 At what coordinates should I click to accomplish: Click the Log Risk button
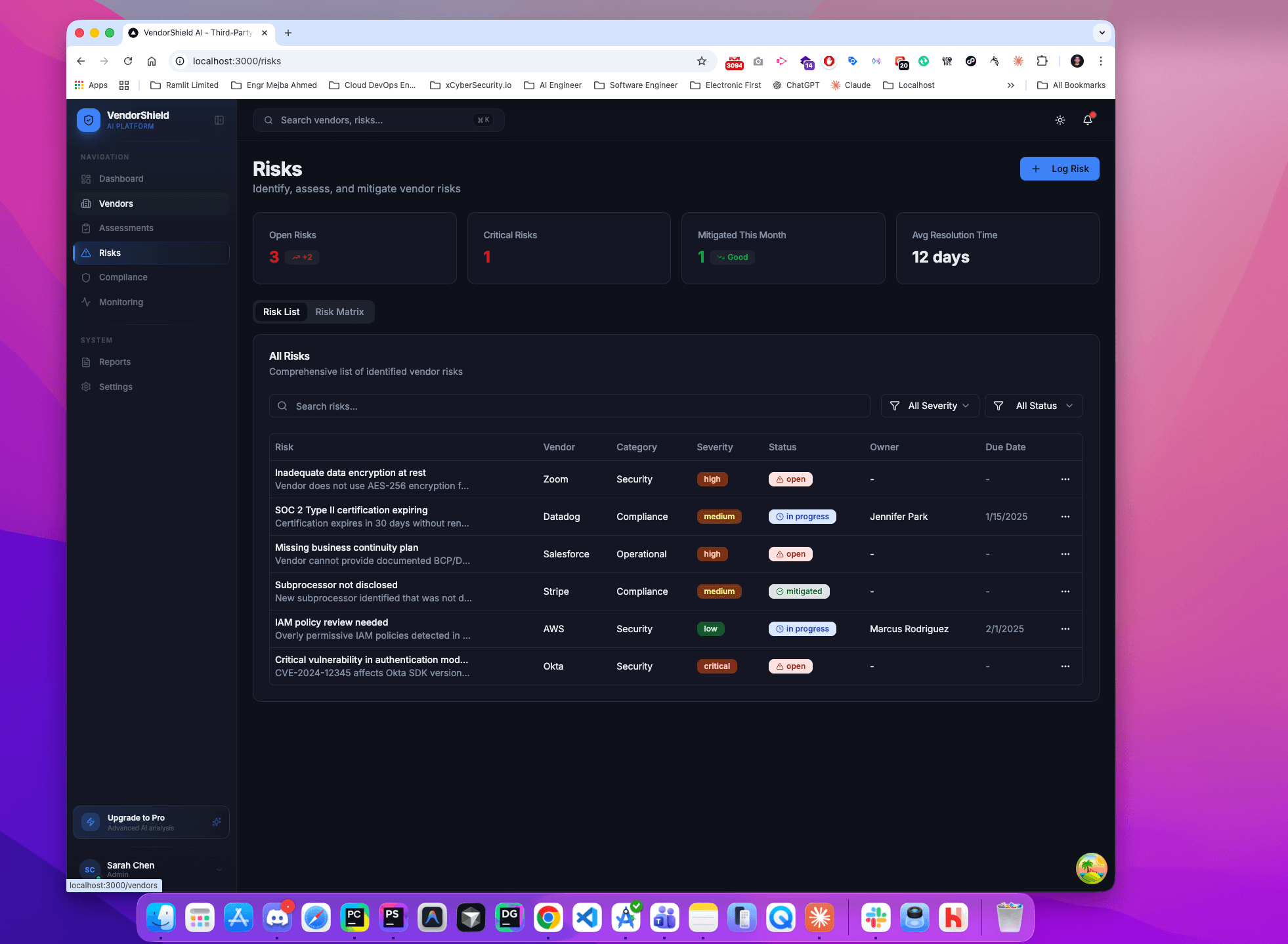(x=1060, y=169)
